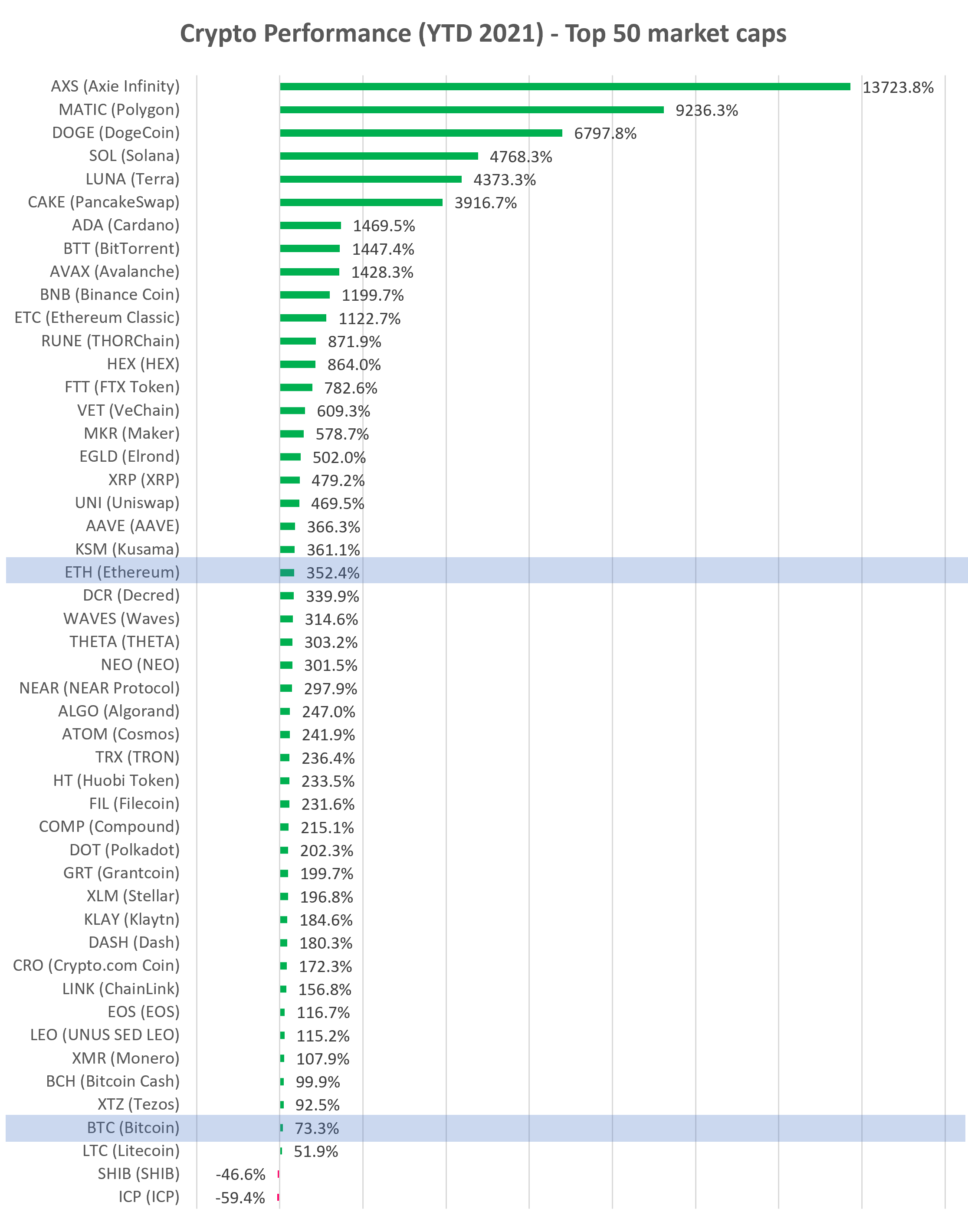Select the 'HEX (HEX)' label

pyautogui.click(x=143, y=364)
